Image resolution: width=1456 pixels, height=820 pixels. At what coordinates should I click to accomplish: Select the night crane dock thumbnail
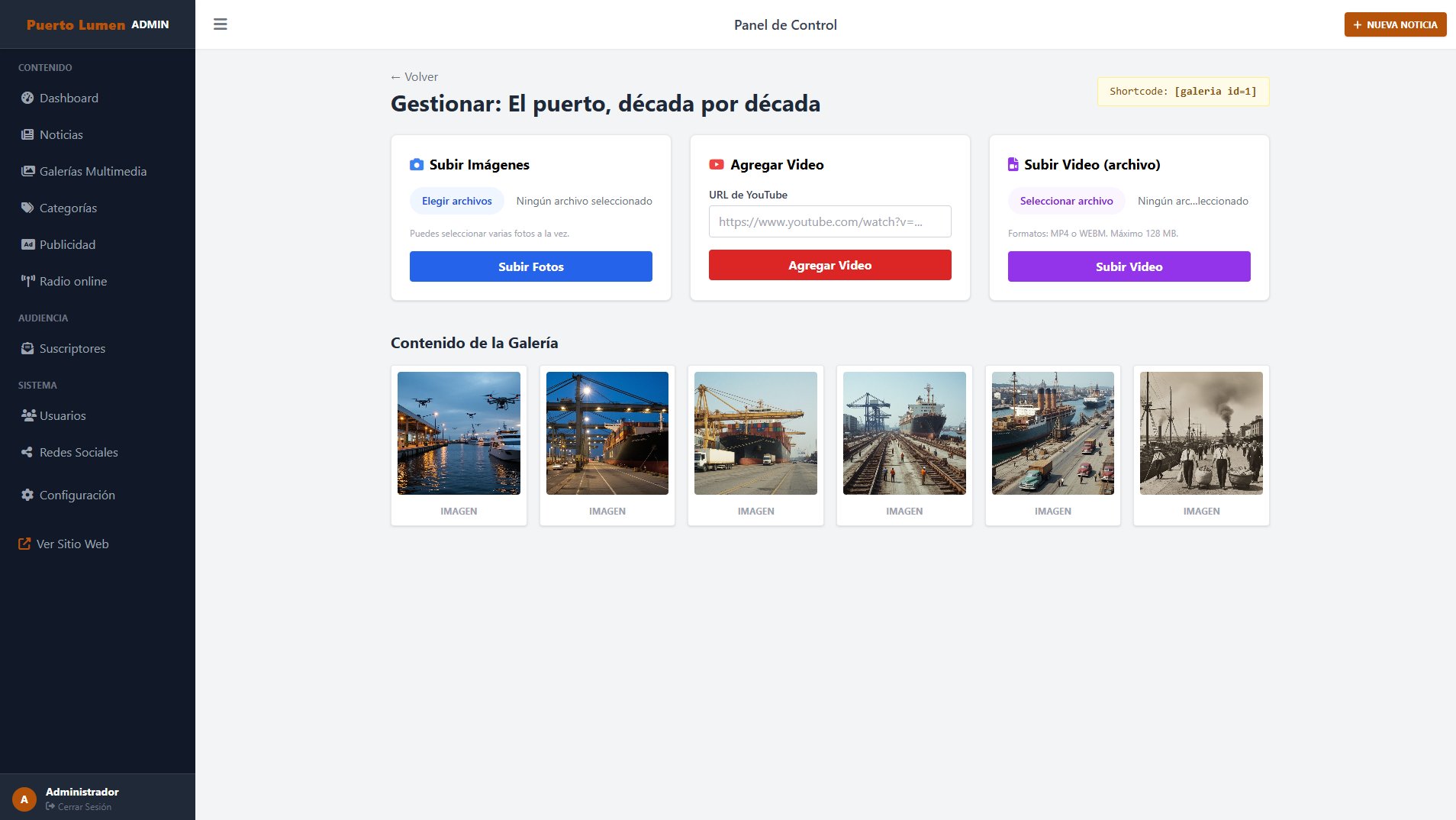click(607, 433)
